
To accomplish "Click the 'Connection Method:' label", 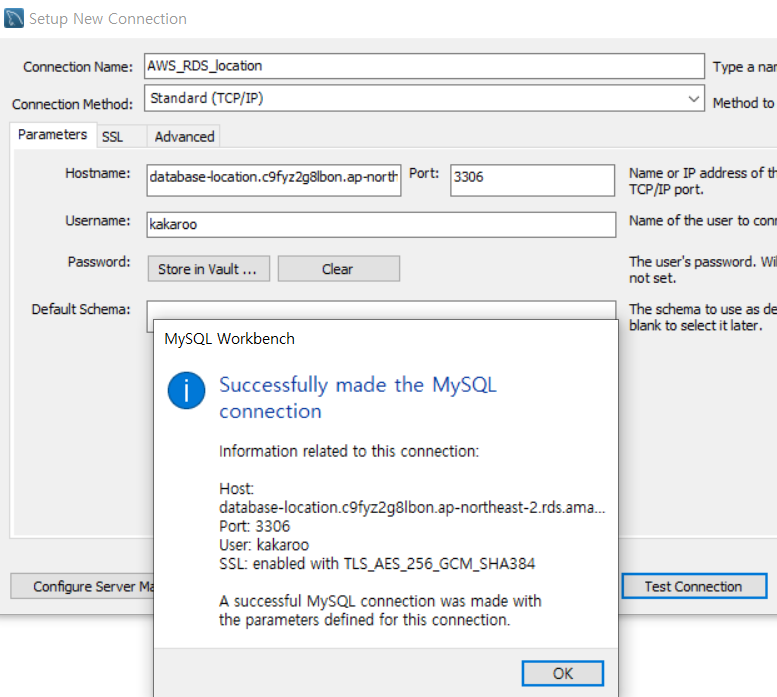I will point(72,105).
